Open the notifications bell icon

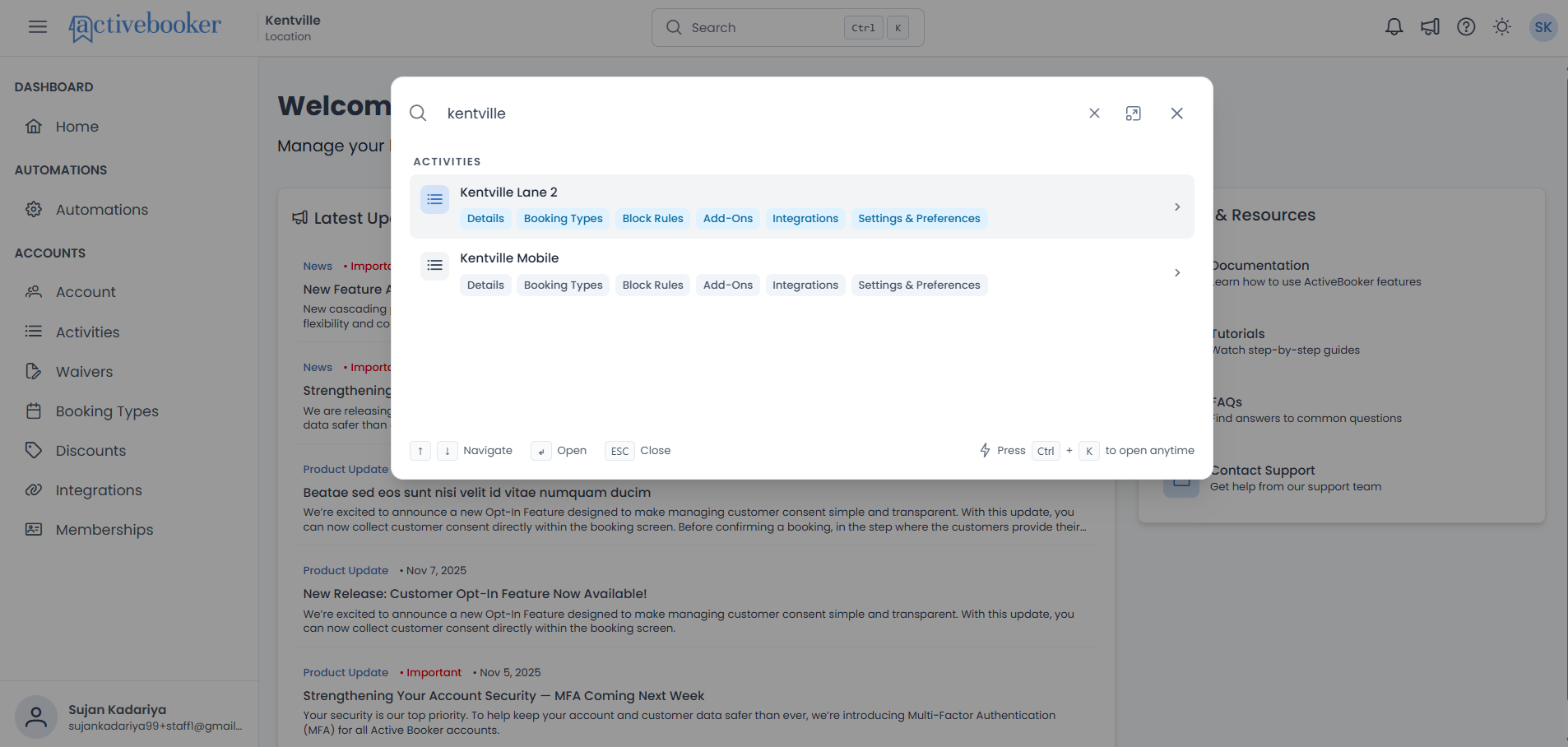click(x=1394, y=27)
